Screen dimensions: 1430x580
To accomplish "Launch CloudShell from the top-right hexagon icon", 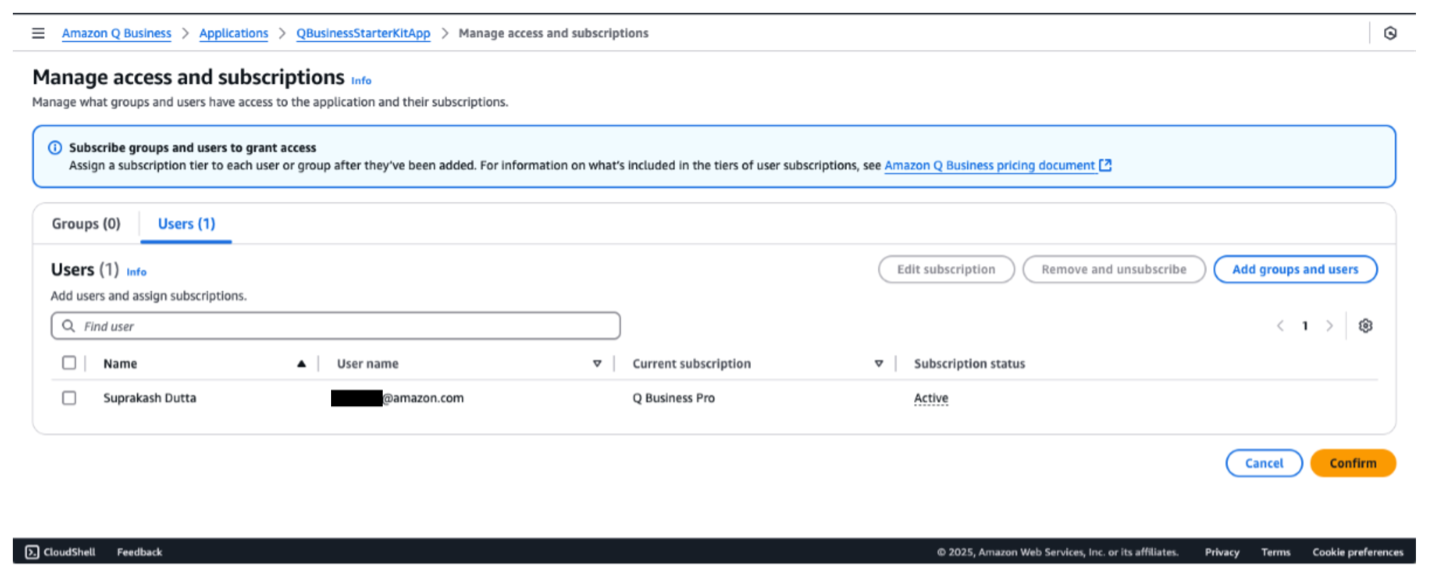I will coord(1390,32).
